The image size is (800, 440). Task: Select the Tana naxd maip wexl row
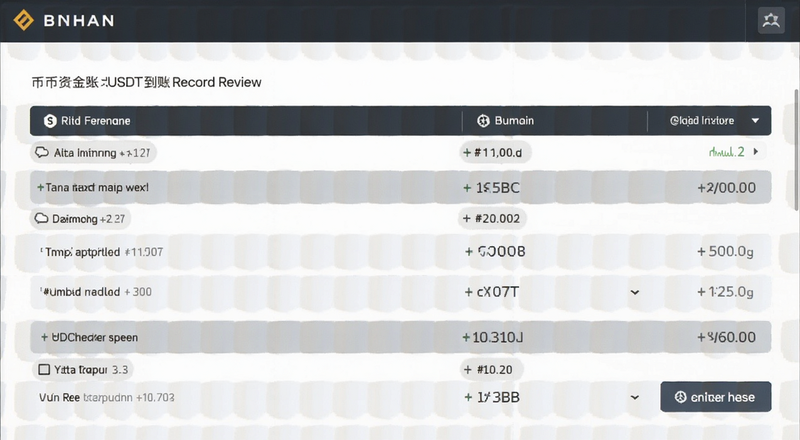pos(401,187)
